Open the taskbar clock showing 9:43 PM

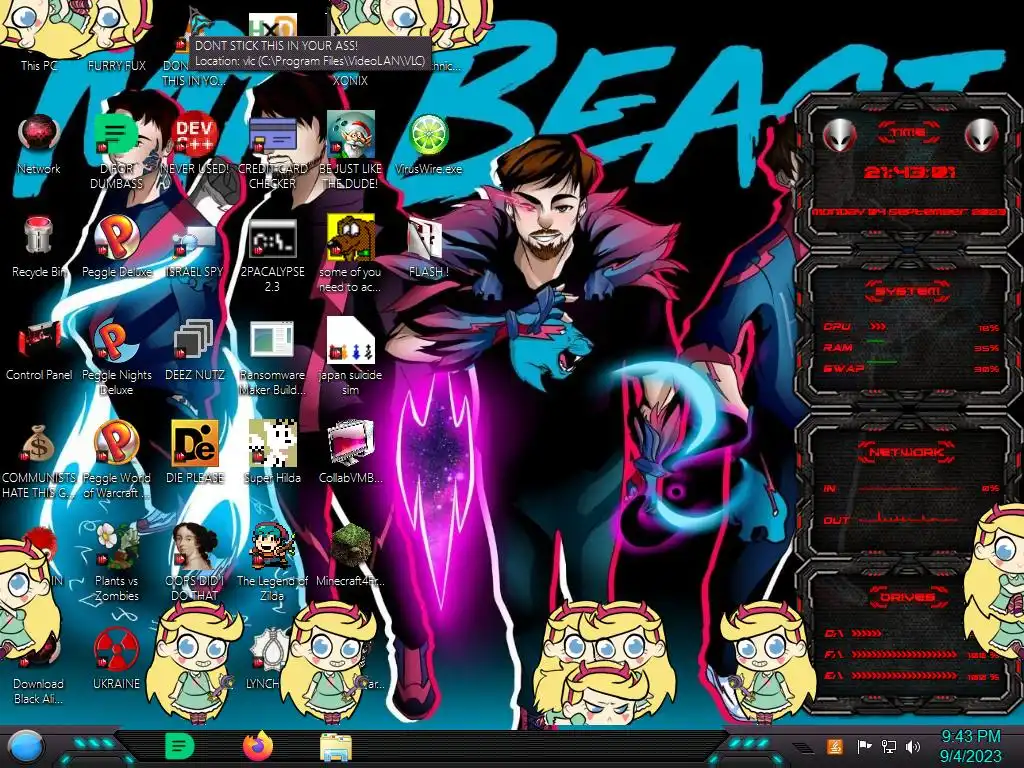tap(970, 746)
